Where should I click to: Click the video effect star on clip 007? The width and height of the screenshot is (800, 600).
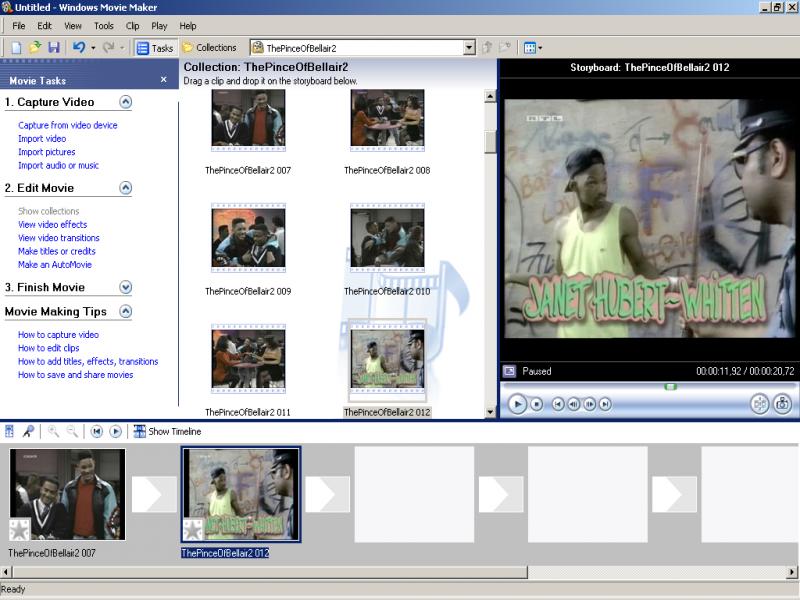20,530
